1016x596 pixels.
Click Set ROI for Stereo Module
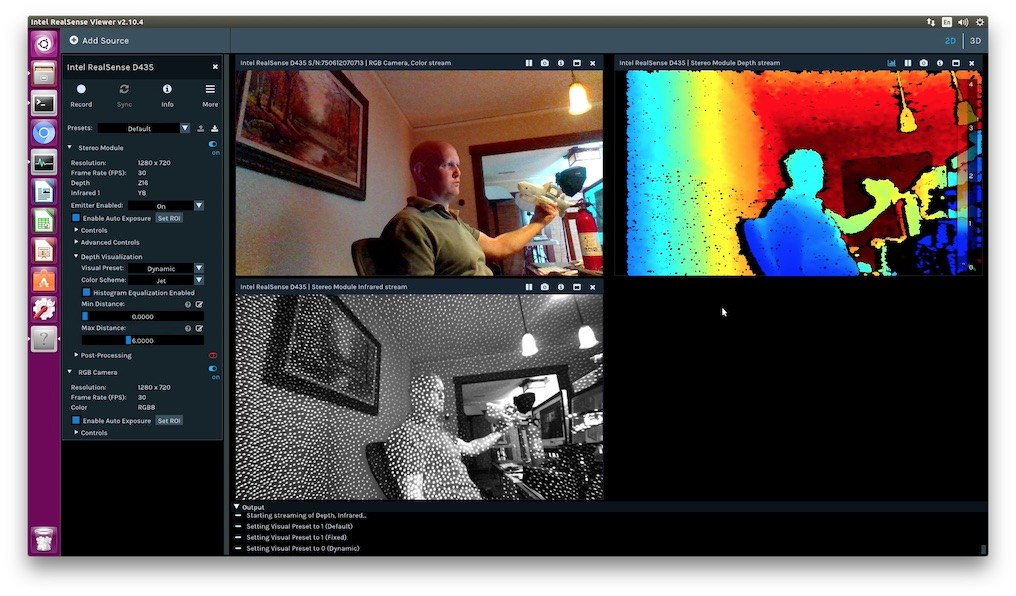(x=169, y=218)
